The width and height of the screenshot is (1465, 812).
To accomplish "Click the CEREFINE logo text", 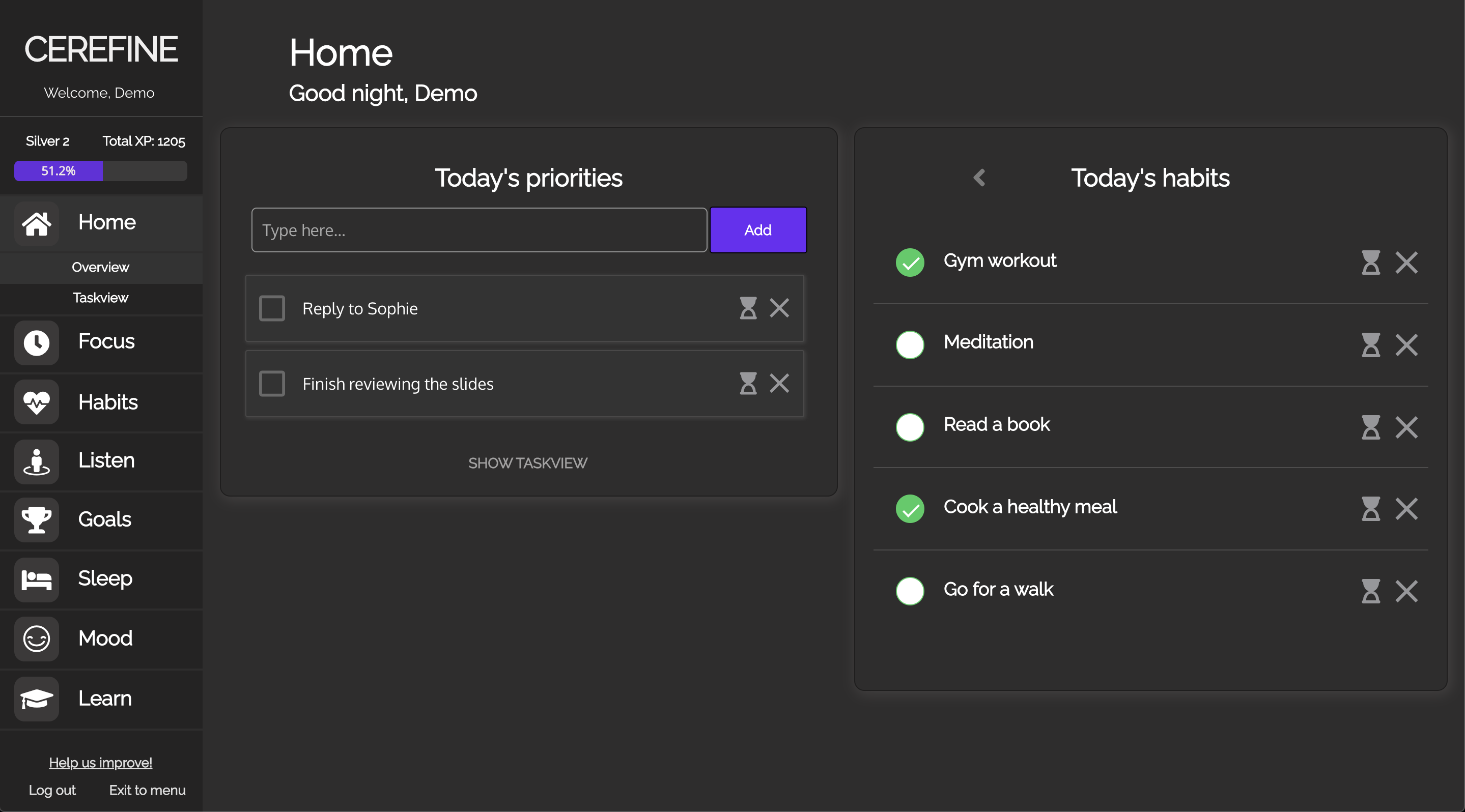I will point(101,49).
